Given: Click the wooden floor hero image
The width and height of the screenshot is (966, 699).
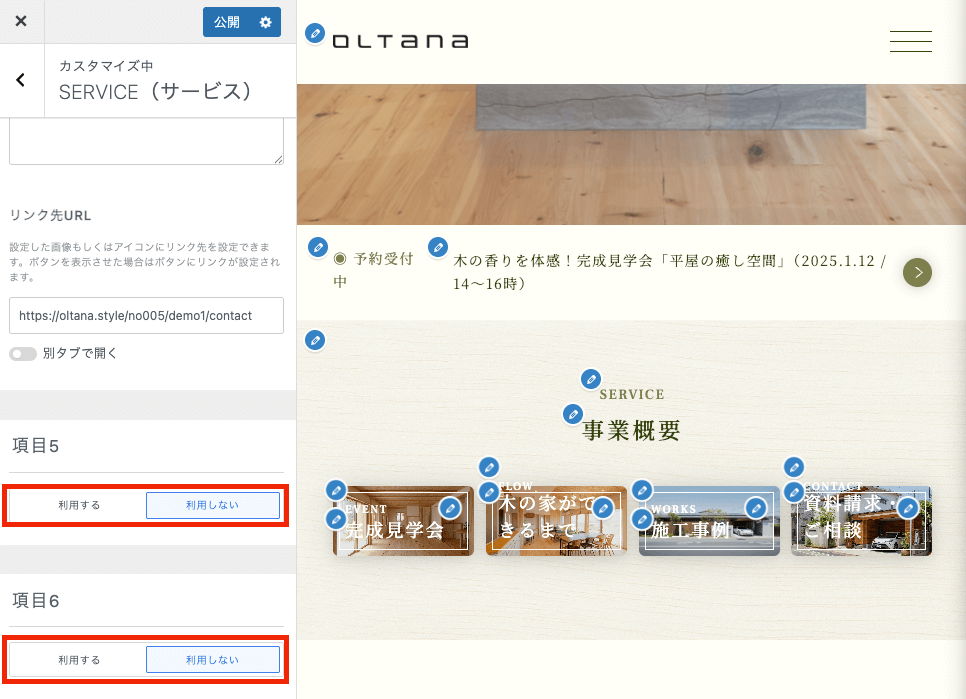Looking at the screenshot, I should [x=631, y=155].
